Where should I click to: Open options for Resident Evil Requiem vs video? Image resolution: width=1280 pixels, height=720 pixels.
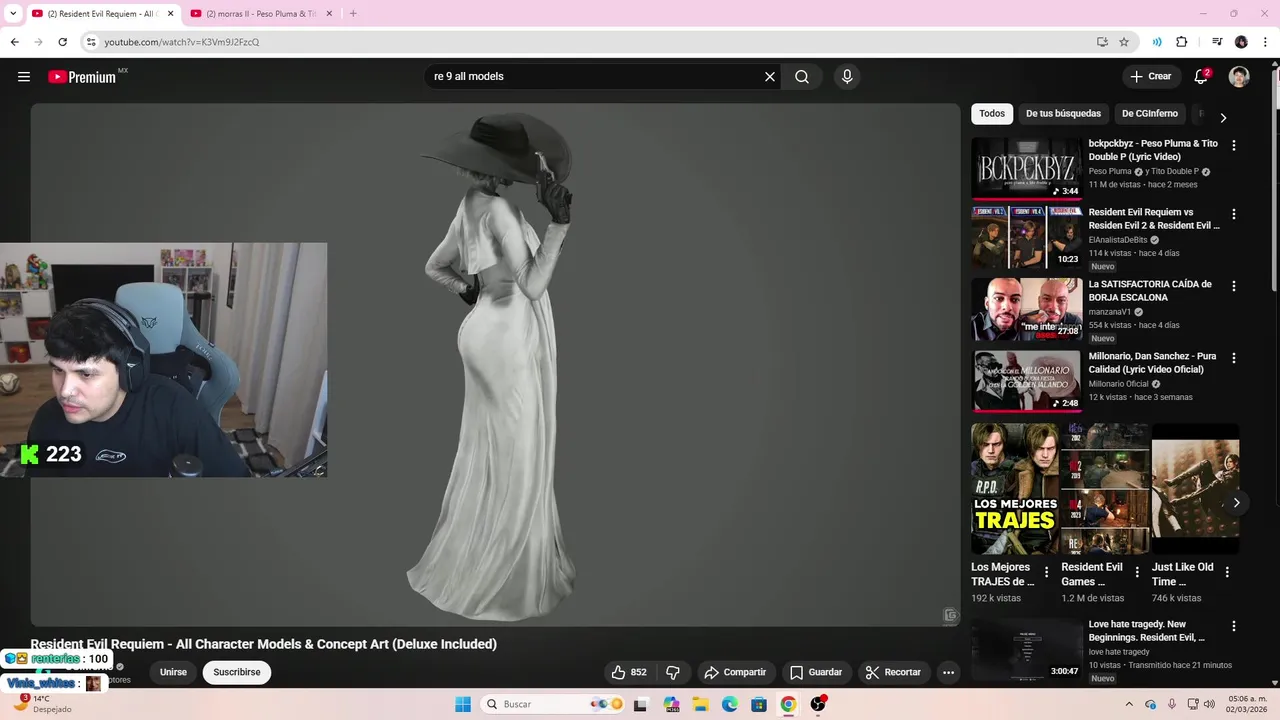pos(1233,214)
